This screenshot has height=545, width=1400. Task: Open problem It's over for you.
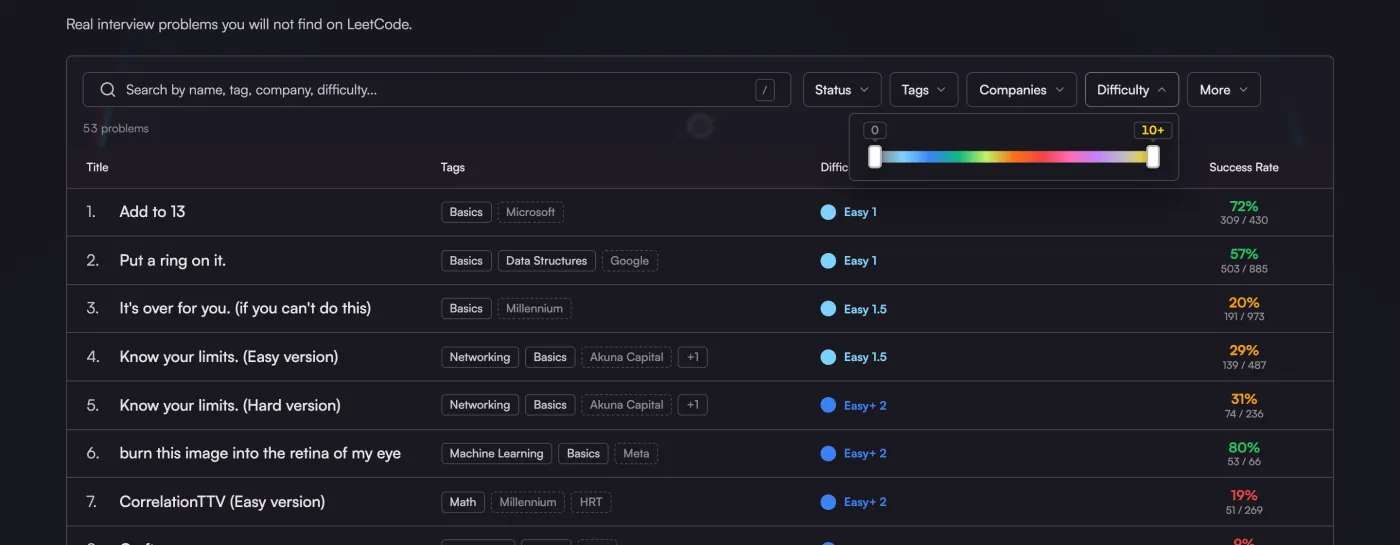click(x=245, y=309)
